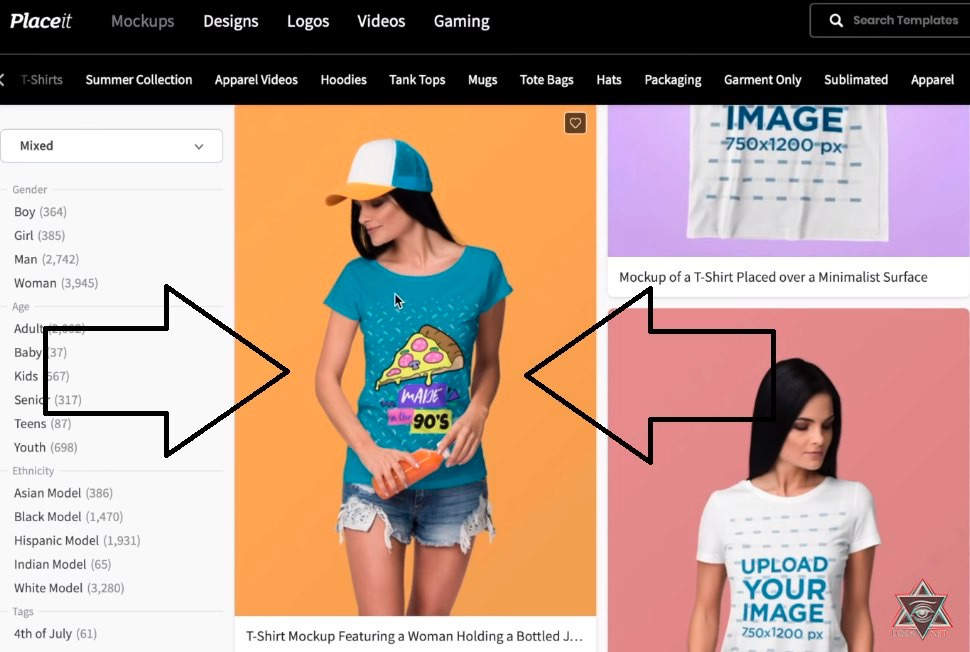The width and height of the screenshot is (970, 652).
Task: Open the Videos section
Action: [x=381, y=21]
